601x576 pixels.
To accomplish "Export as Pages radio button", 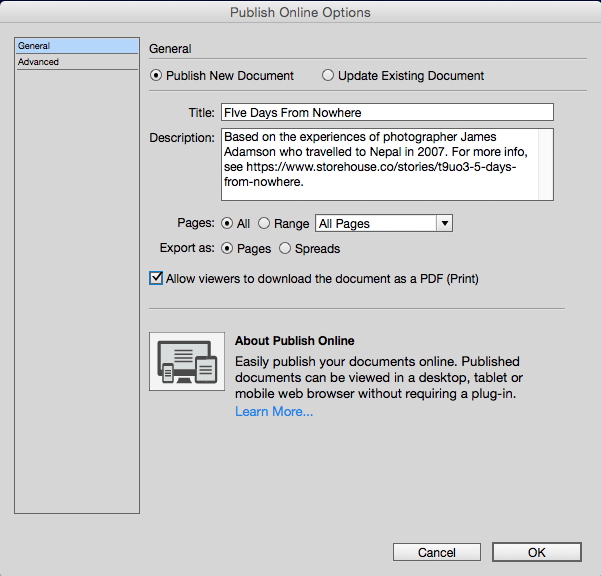I will (x=227, y=249).
